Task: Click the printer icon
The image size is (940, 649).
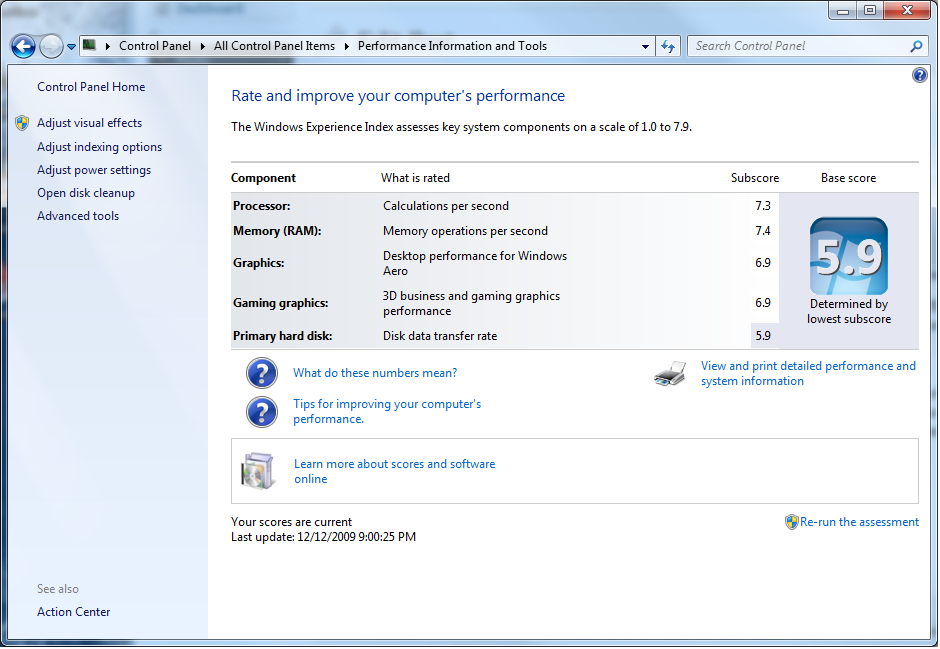Action: click(670, 373)
